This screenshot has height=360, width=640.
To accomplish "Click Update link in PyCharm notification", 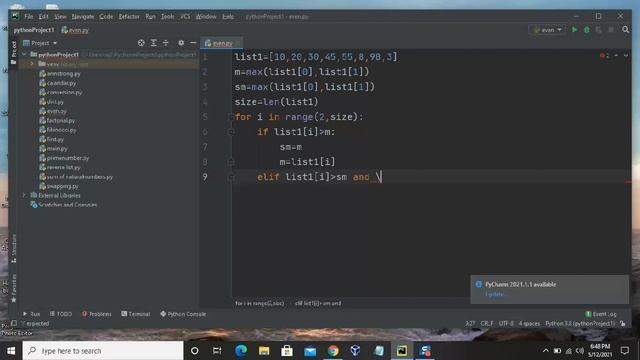I will pyautogui.click(x=496, y=294).
